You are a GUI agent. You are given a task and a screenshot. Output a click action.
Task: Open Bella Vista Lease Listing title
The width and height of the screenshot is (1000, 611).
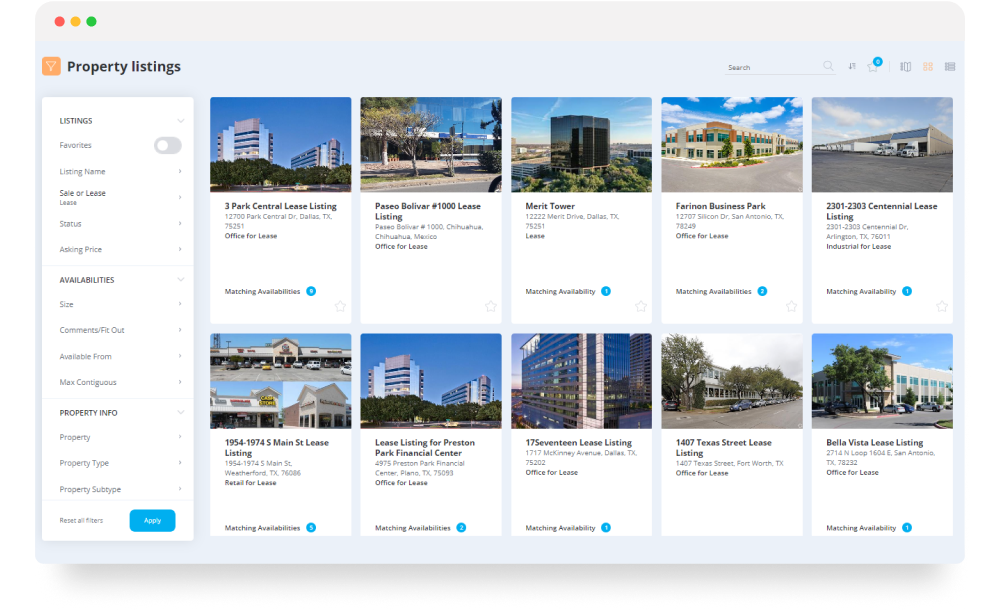874,443
